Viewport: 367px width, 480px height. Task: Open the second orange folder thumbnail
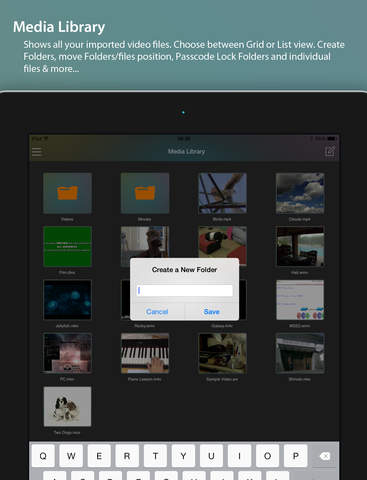(145, 193)
